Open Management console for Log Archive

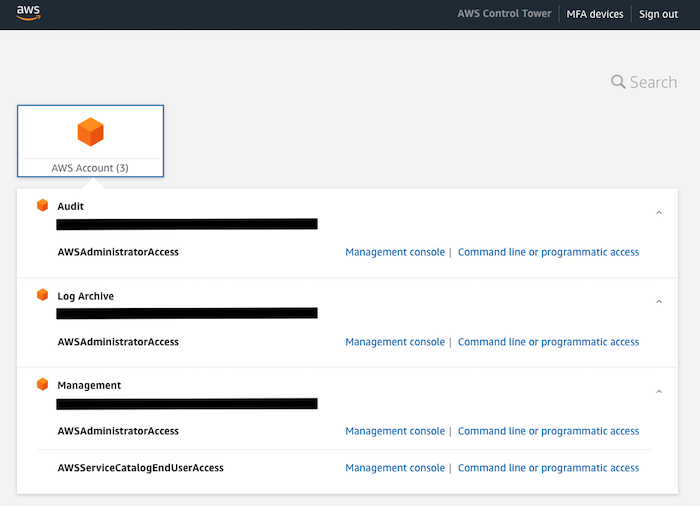(x=395, y=342)
